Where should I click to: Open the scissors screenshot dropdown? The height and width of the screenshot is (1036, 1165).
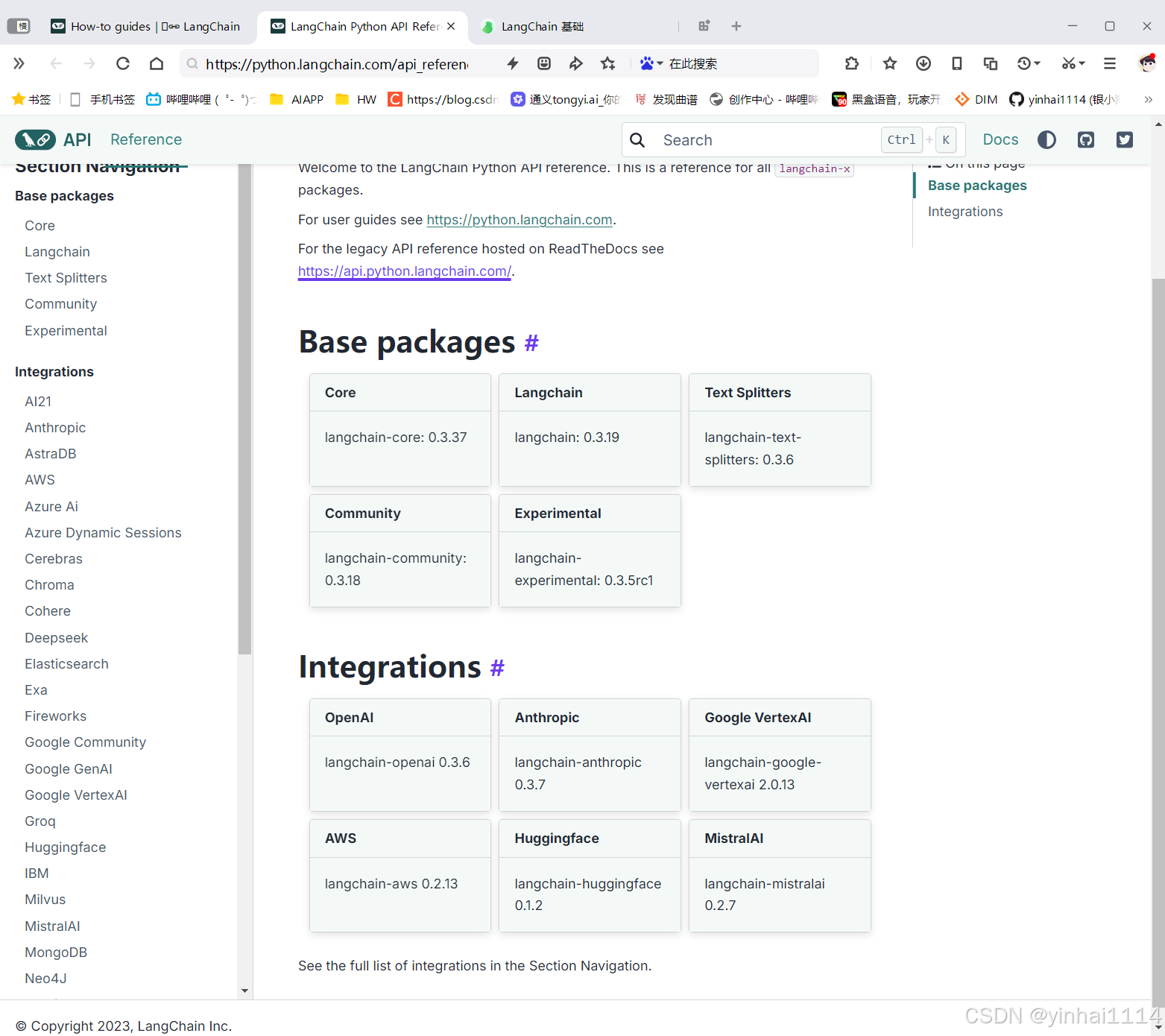pyautogui.click(x=1073, y=64)
